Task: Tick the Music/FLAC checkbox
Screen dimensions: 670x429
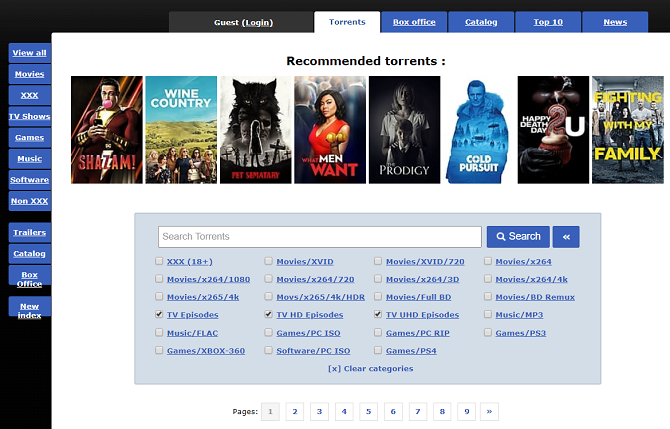Action: click(159, 332)
